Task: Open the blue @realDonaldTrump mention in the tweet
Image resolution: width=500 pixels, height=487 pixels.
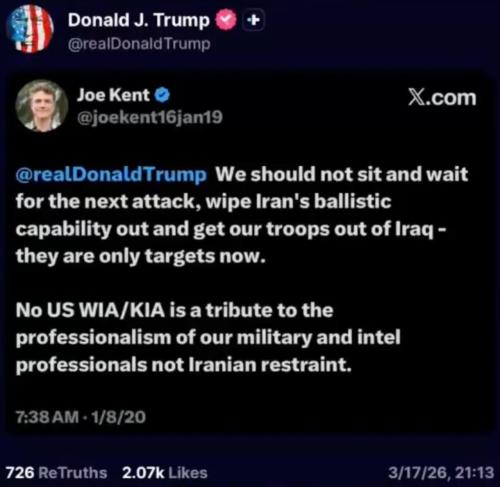Action: point(111,174)
